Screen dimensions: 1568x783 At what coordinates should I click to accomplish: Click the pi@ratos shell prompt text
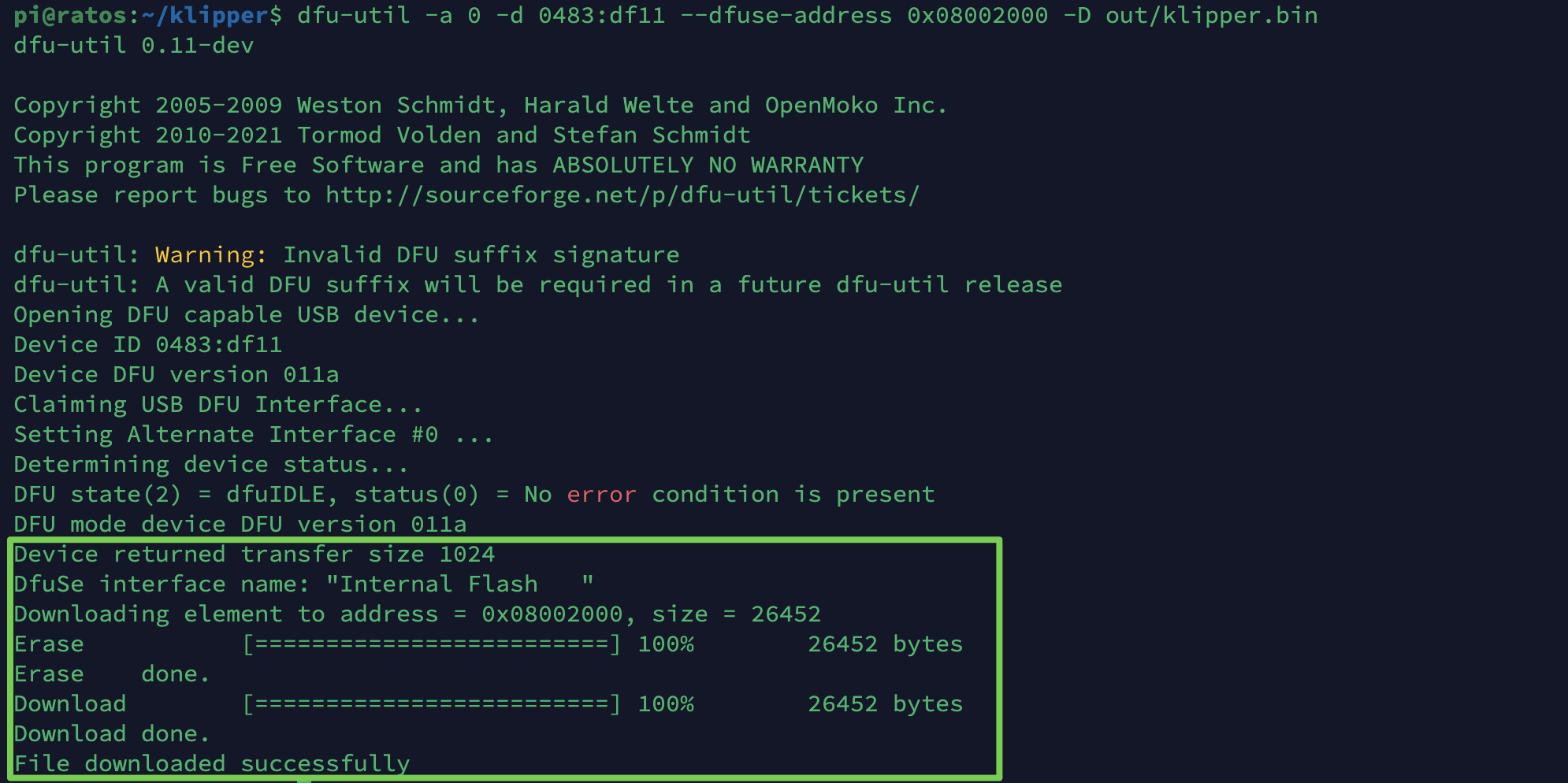[148, 16]
